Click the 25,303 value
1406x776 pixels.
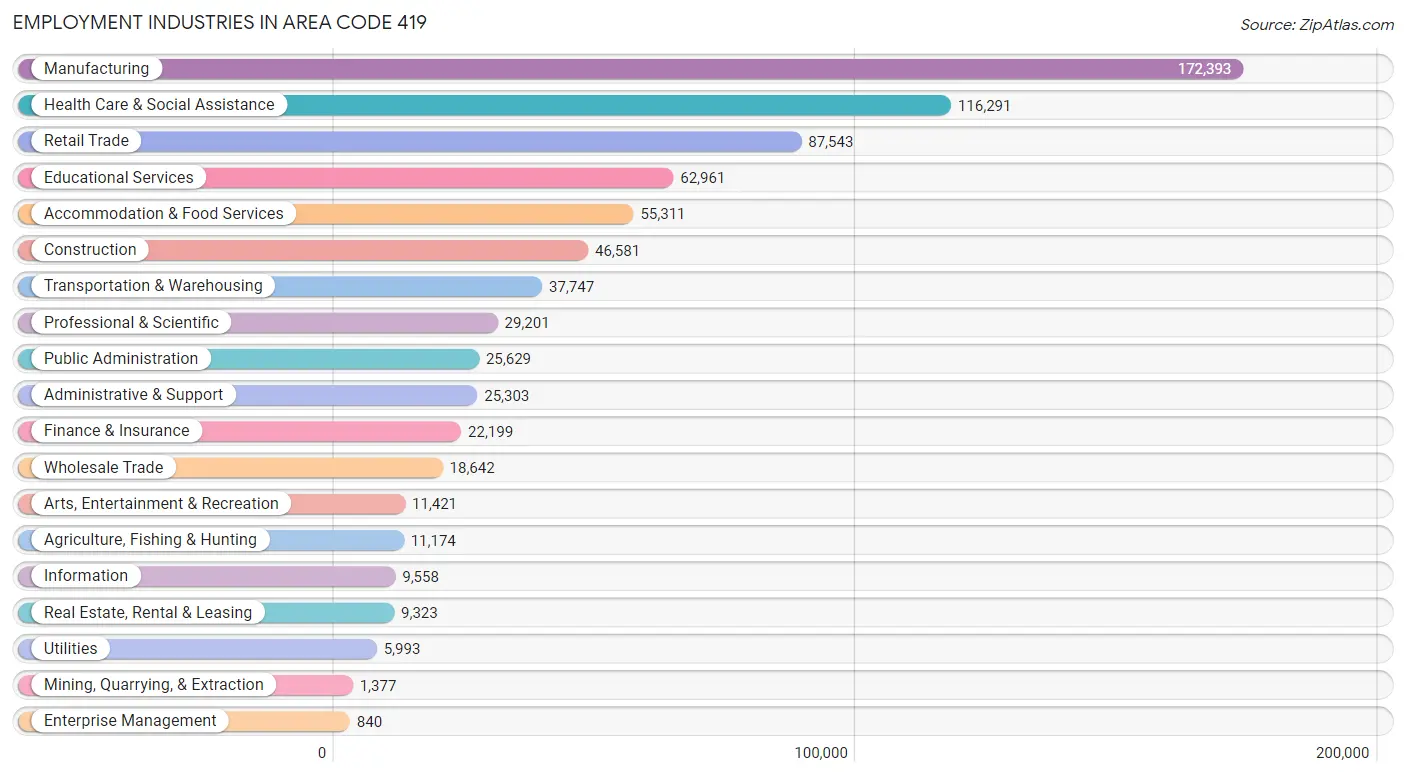507,395
